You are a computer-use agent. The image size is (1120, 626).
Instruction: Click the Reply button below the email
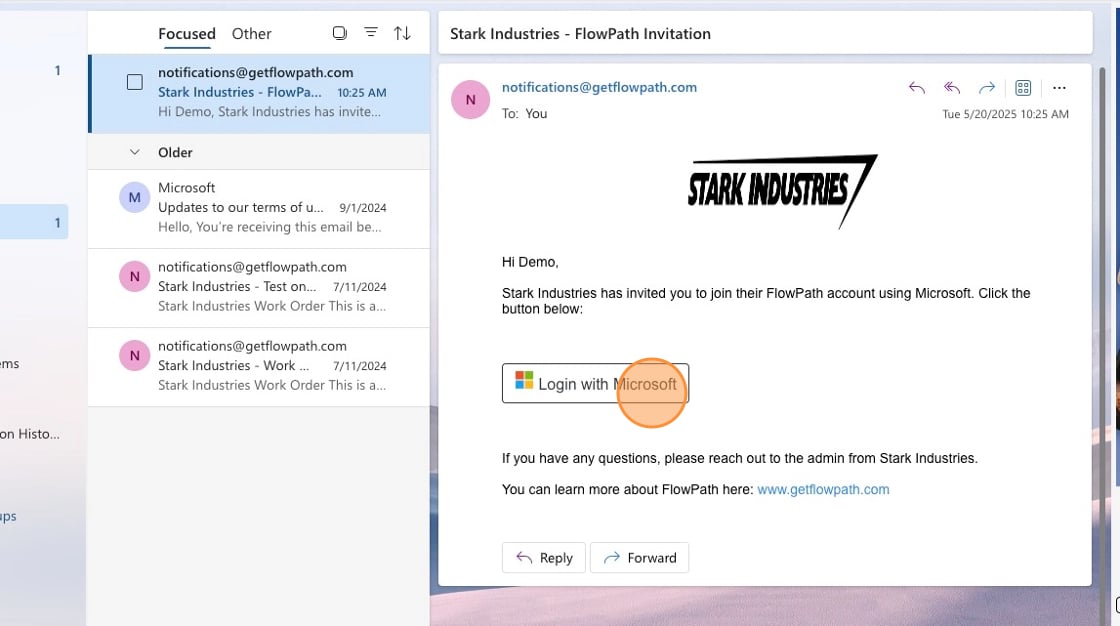tap(544, 557)
